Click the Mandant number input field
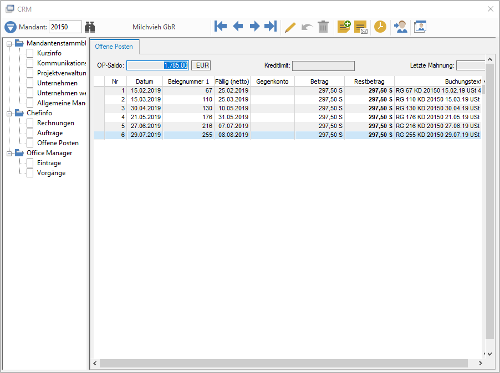The height and width of the screenshot is (373, 500). pyautogui.click(x=65, y=27)
